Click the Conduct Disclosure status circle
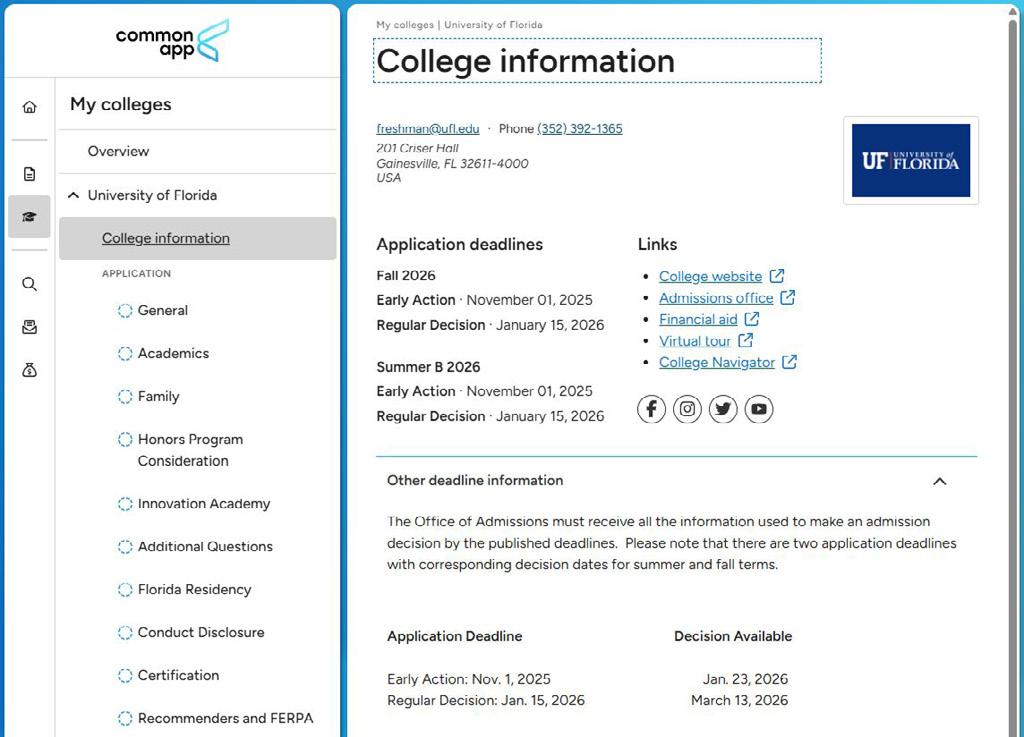The height and width of the screenshot is (737, 1024). coord(125,633)
